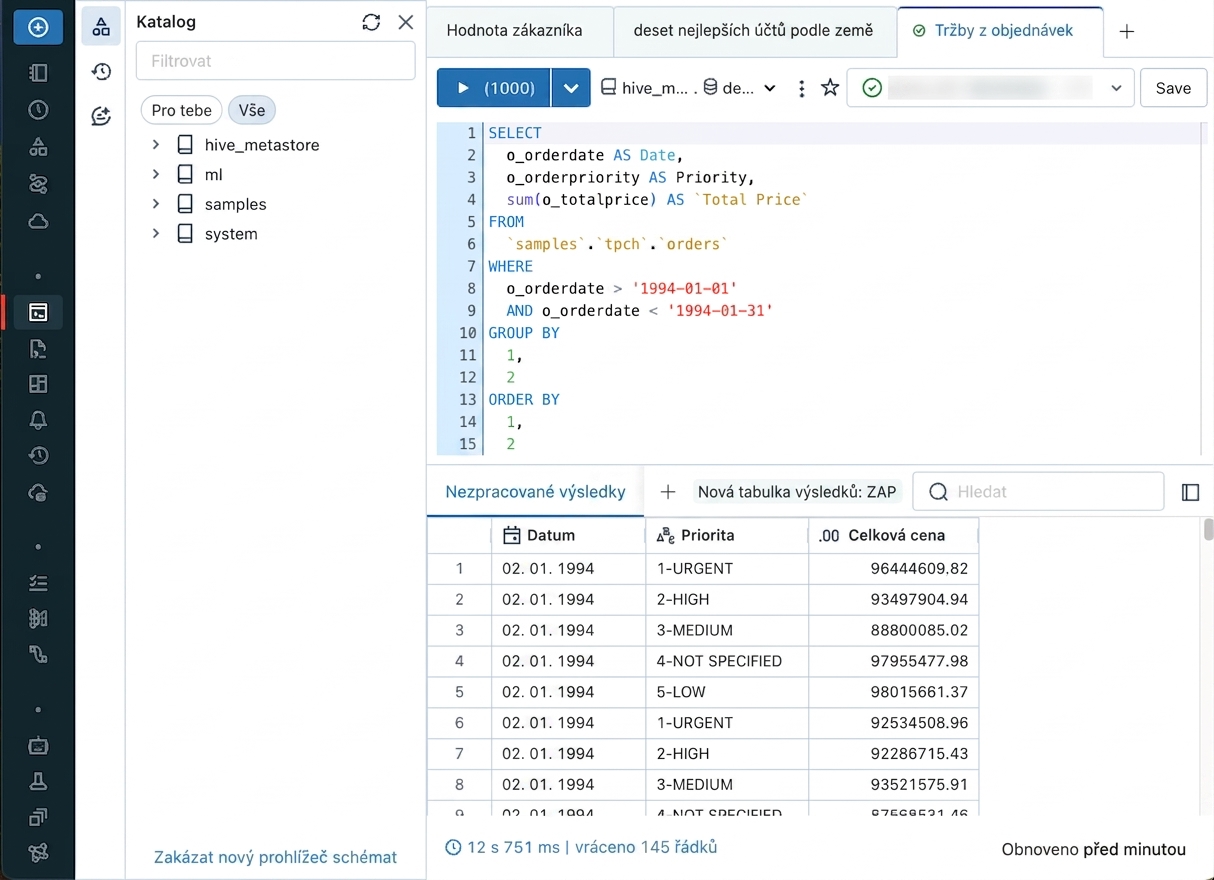Open Pipelines icon in left sidebar
The height and width of the screenshot is (880, 1214).
[38, 655]
